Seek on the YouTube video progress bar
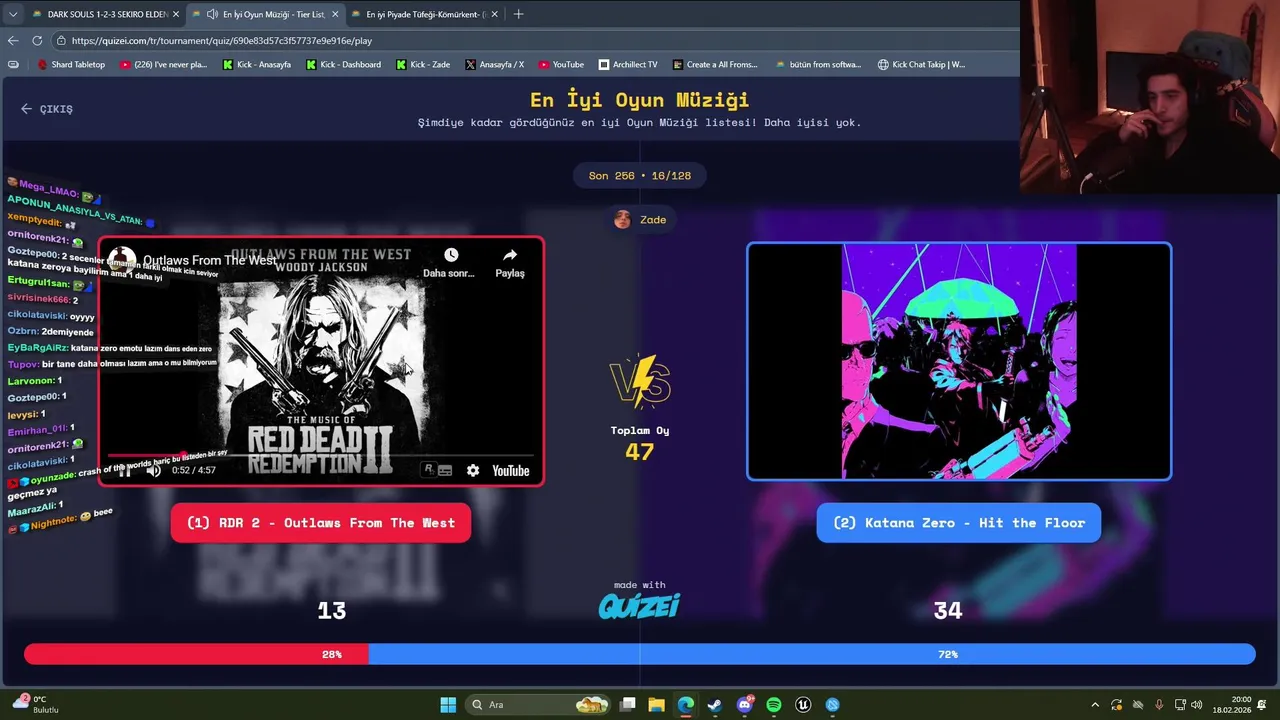1280x720 pixels. (320, 455)
